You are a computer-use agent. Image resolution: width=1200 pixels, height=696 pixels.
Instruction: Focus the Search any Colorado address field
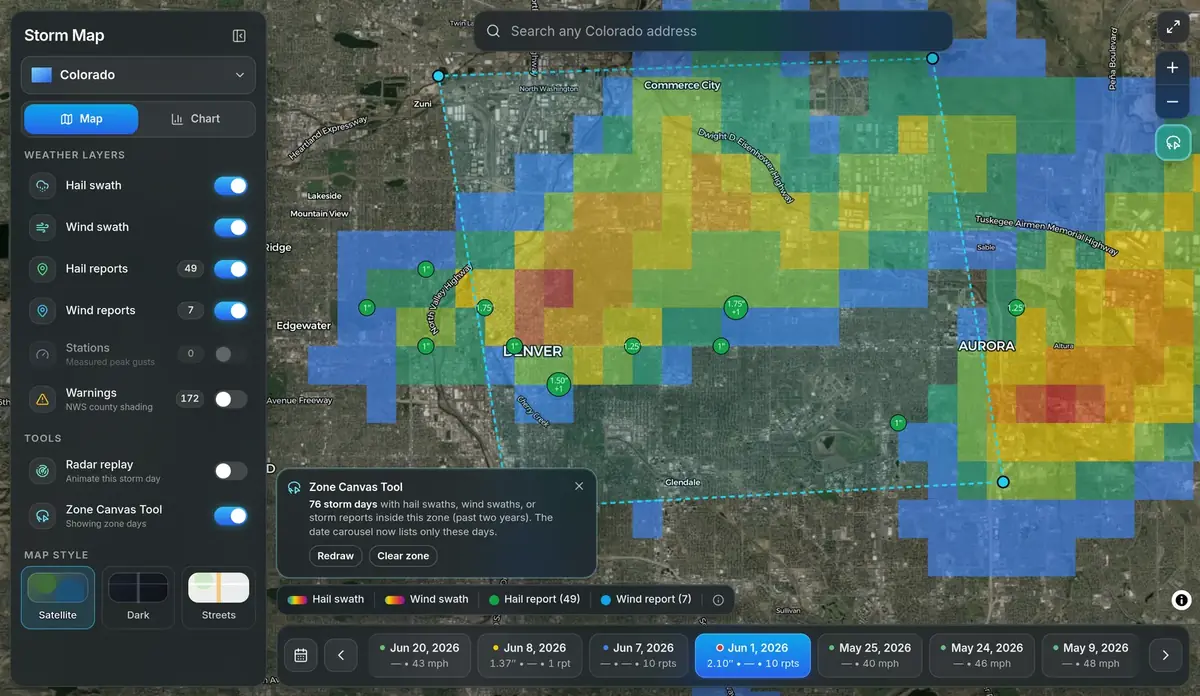click(713, 31)
